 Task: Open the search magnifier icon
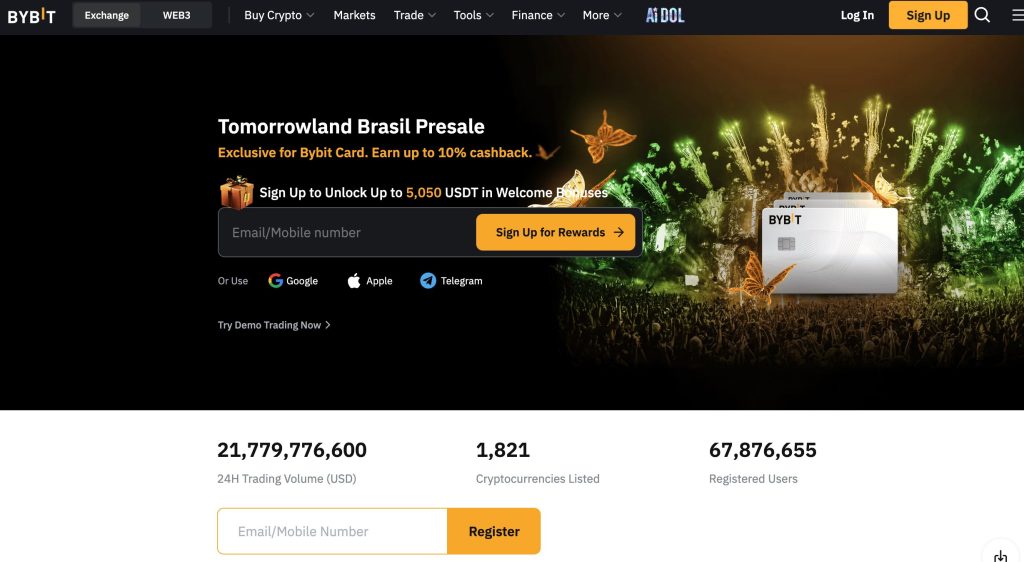(x=982, y=15)
